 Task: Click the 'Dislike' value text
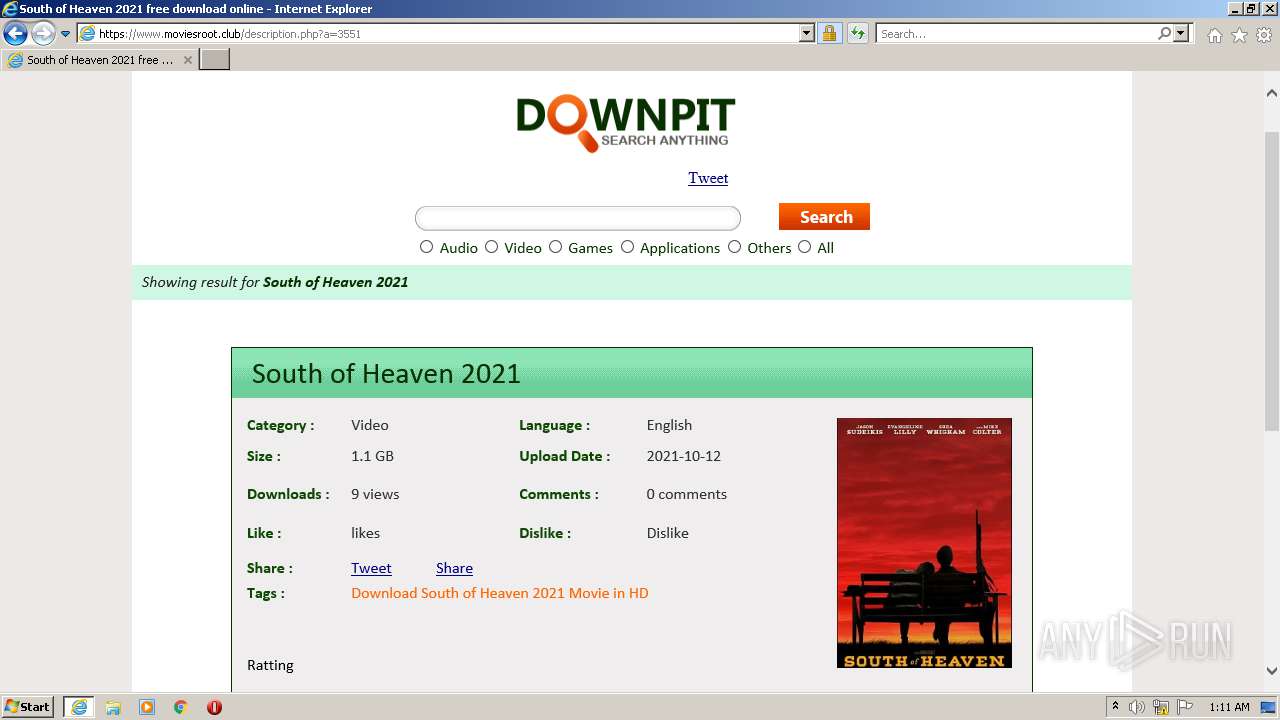pyautogui.click(x=668, y=533)
